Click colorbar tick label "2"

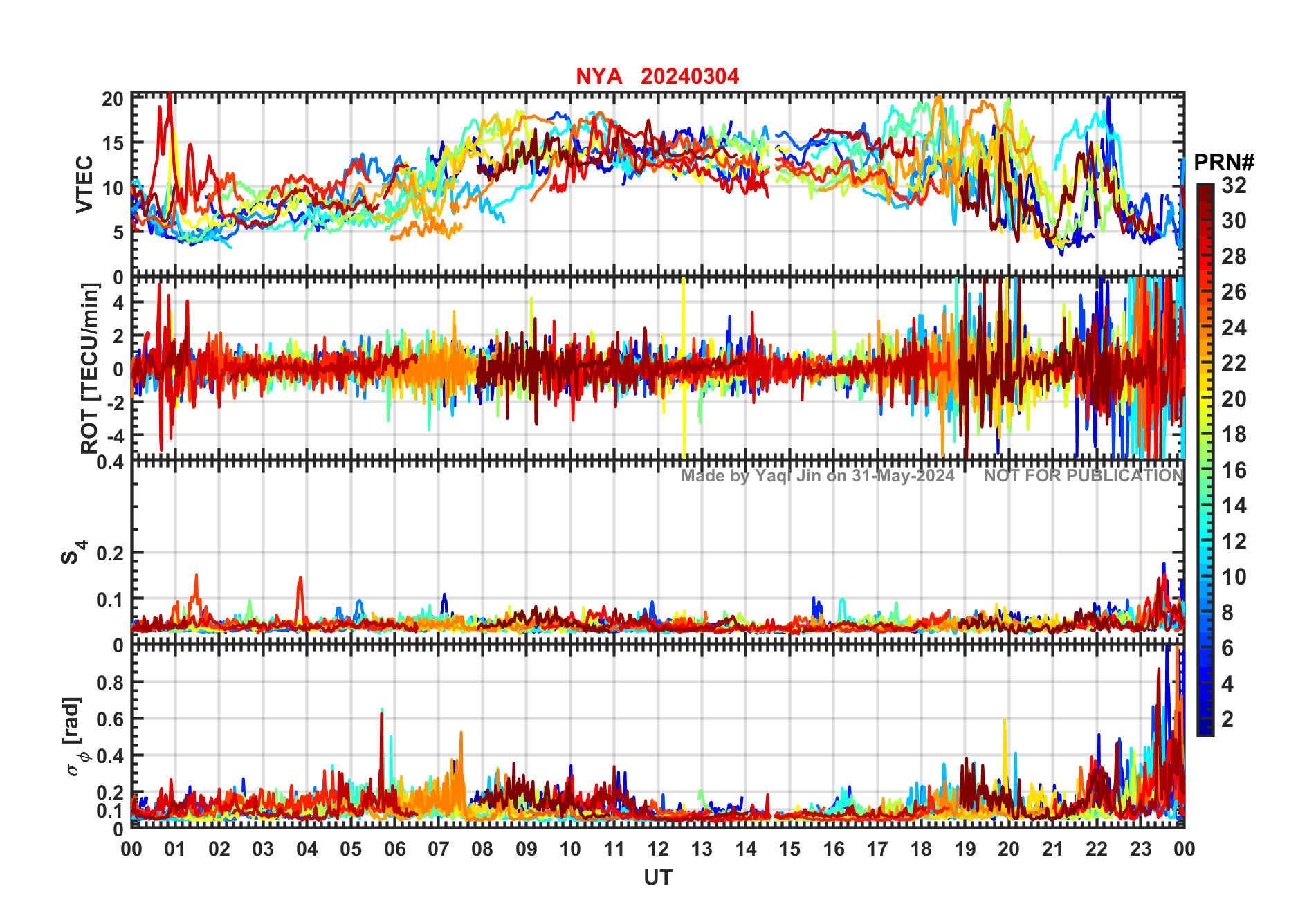(1228, 719)
